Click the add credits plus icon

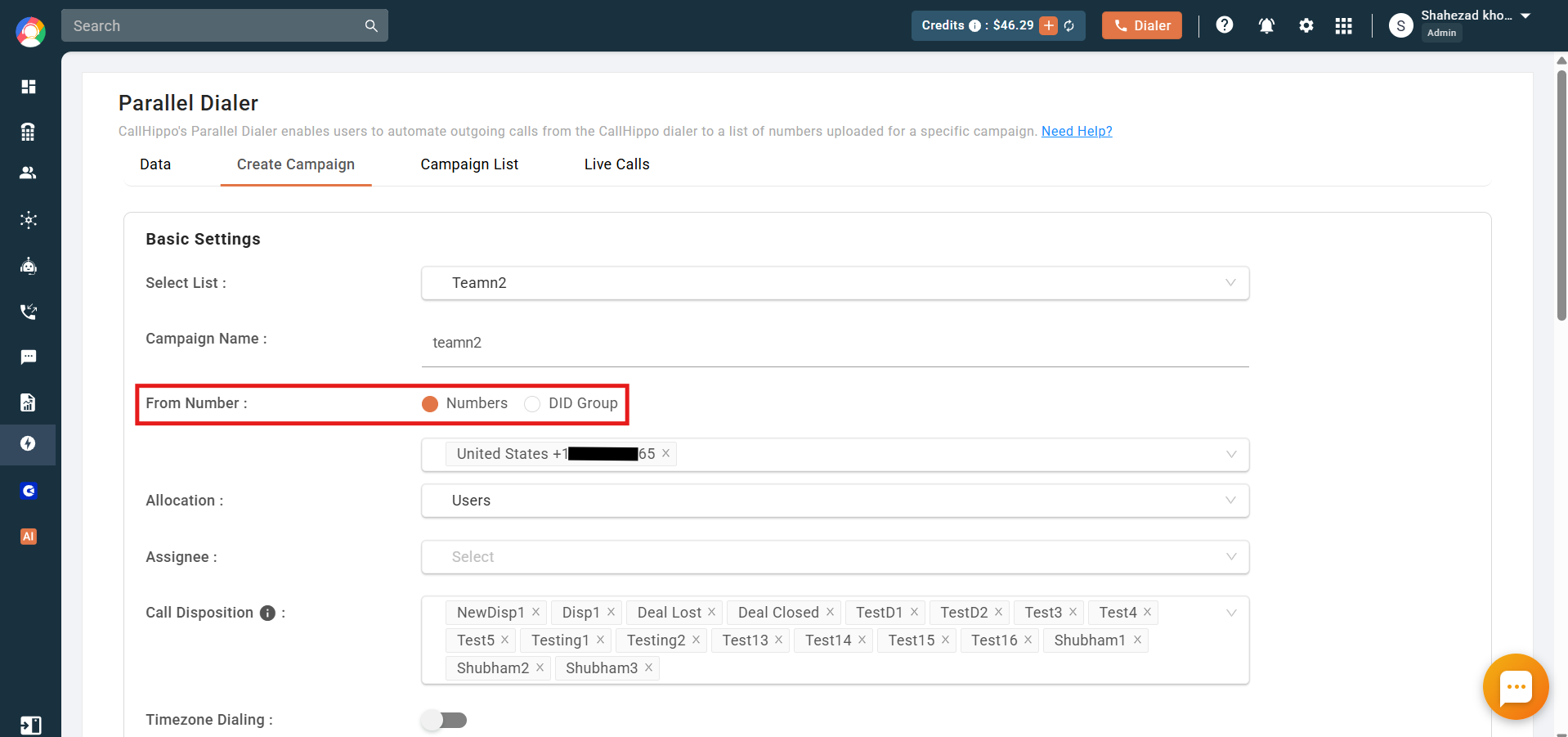pos(1049,25)
